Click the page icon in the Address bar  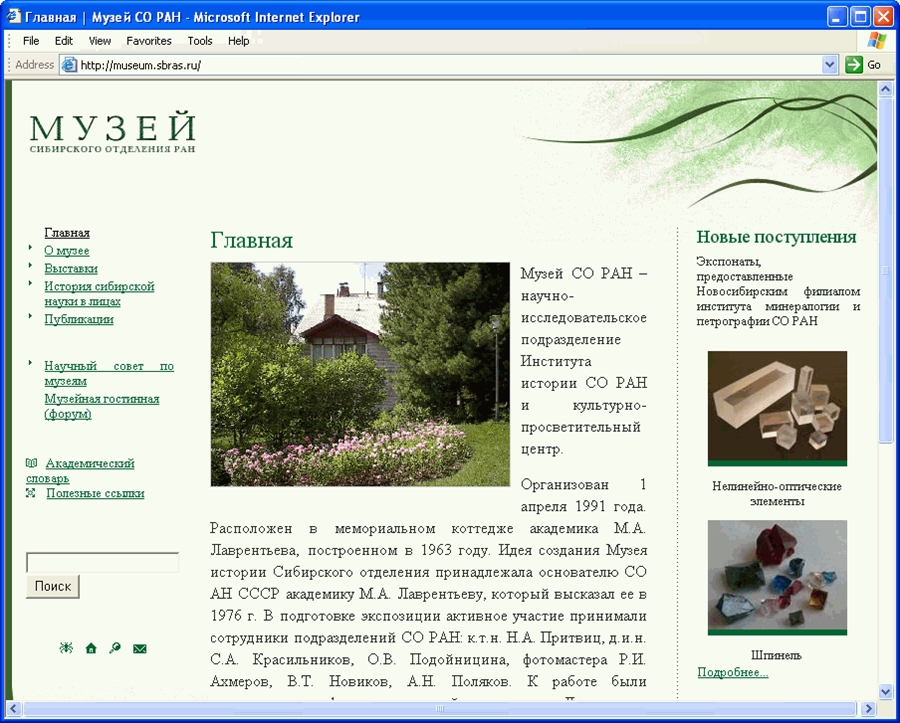pos(69,65)
